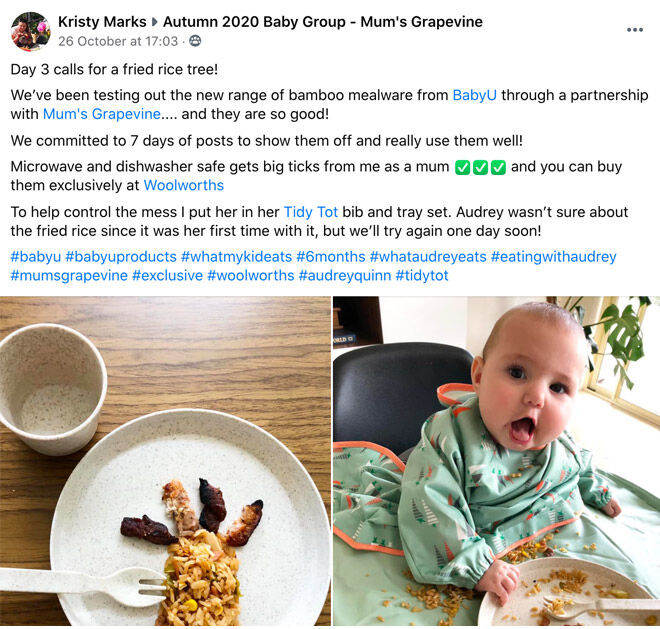Open Kristy Marks profile name link
This screenshot has width=660, height=629.
[x=102, y=21]
